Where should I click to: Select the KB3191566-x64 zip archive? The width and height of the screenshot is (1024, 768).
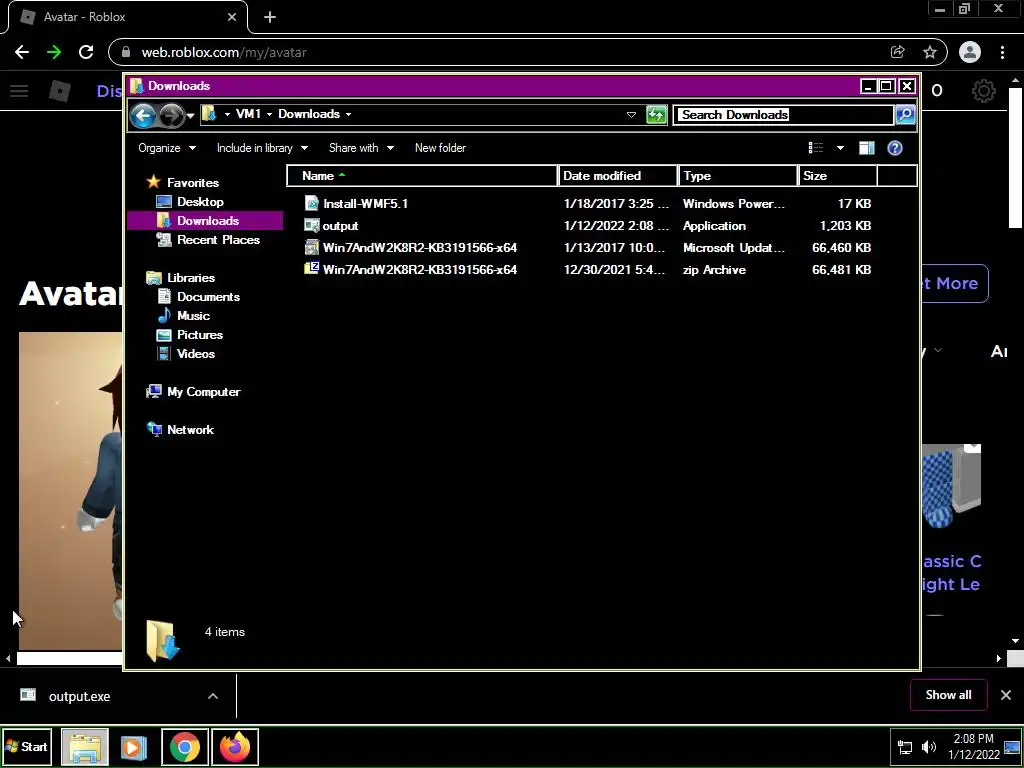pos(419,270)
